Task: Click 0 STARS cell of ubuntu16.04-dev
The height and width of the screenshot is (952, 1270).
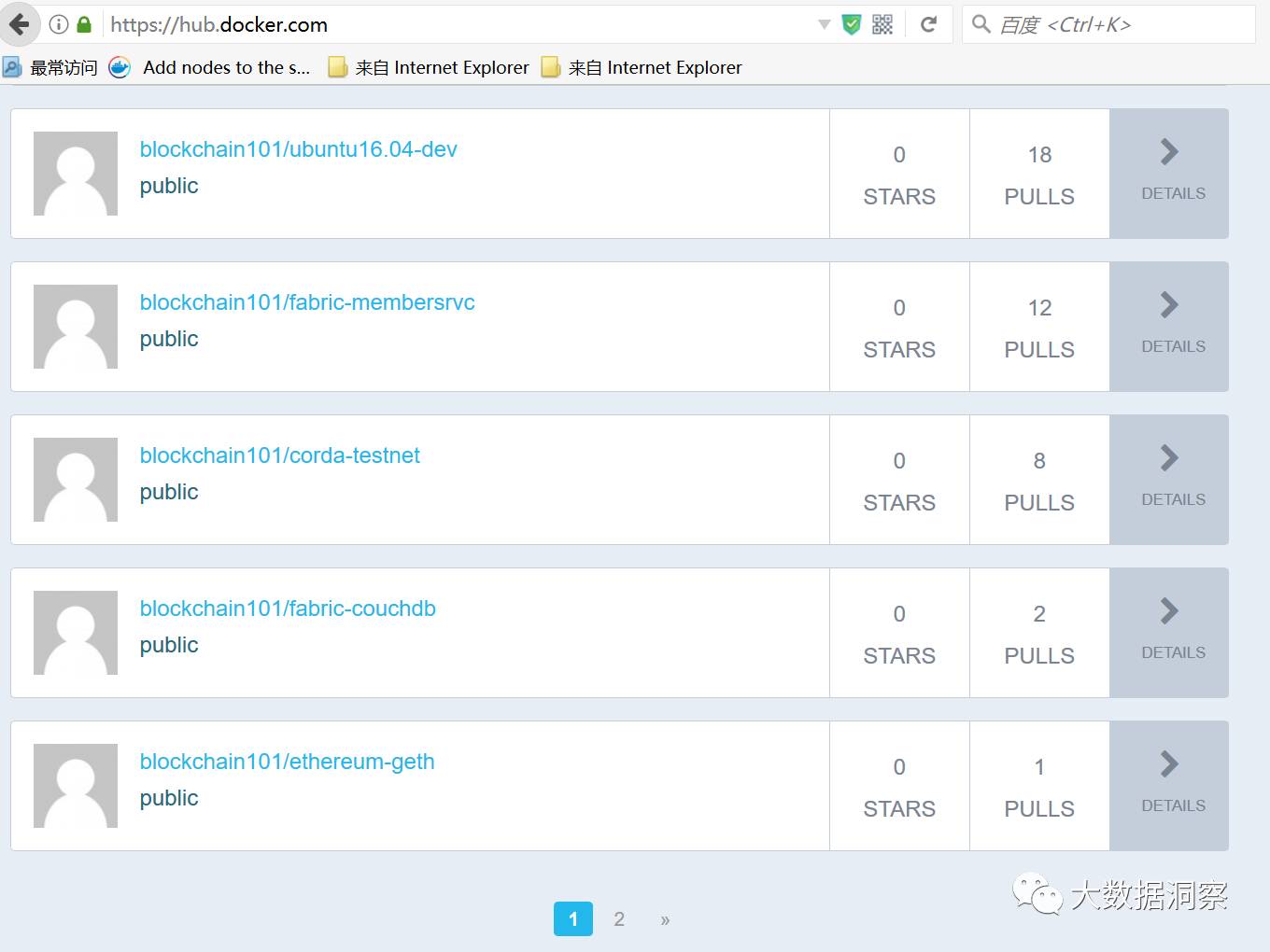Action: tap(899, 174)
